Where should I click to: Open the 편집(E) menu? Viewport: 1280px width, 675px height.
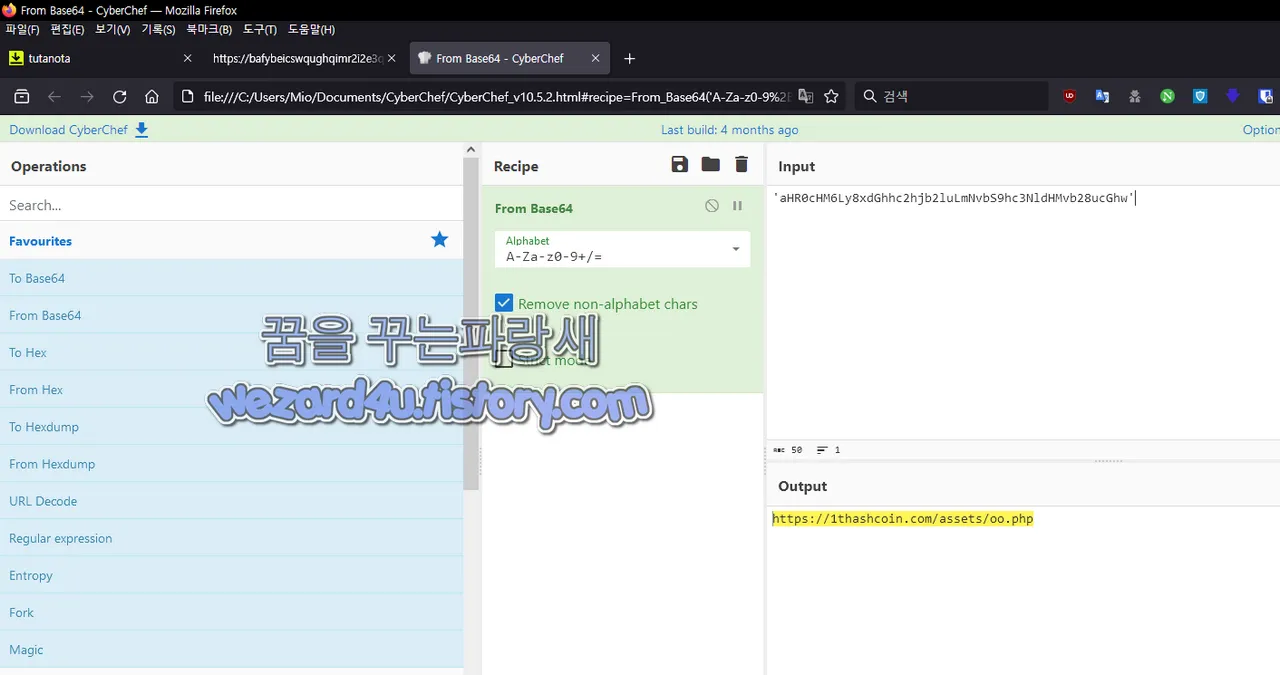click(x=67, y=30)
